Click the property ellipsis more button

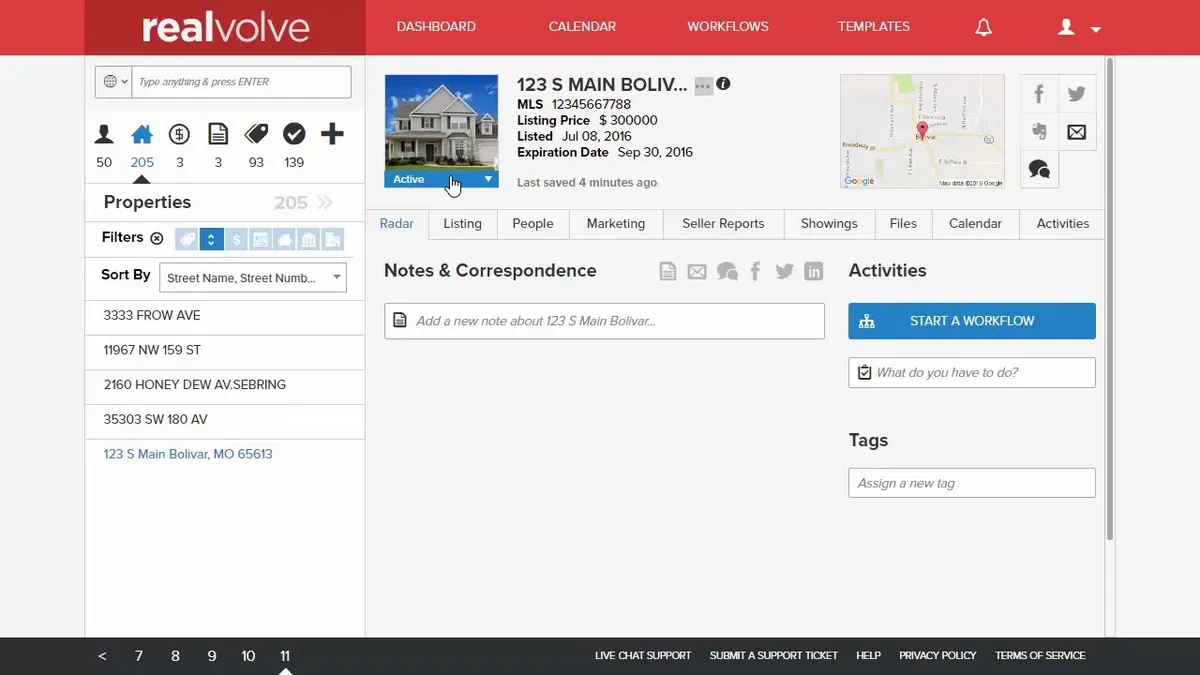(703, 86)
